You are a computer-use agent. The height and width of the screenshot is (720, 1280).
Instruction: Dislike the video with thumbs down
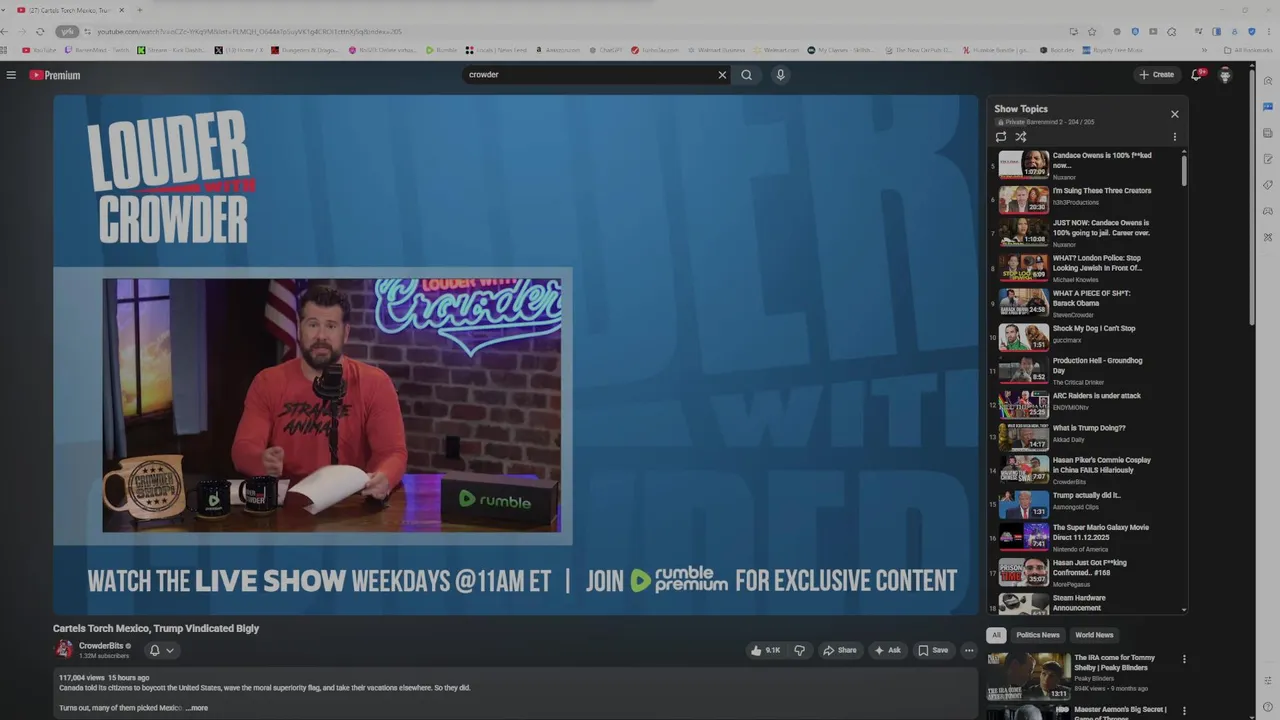click(799, 650)
